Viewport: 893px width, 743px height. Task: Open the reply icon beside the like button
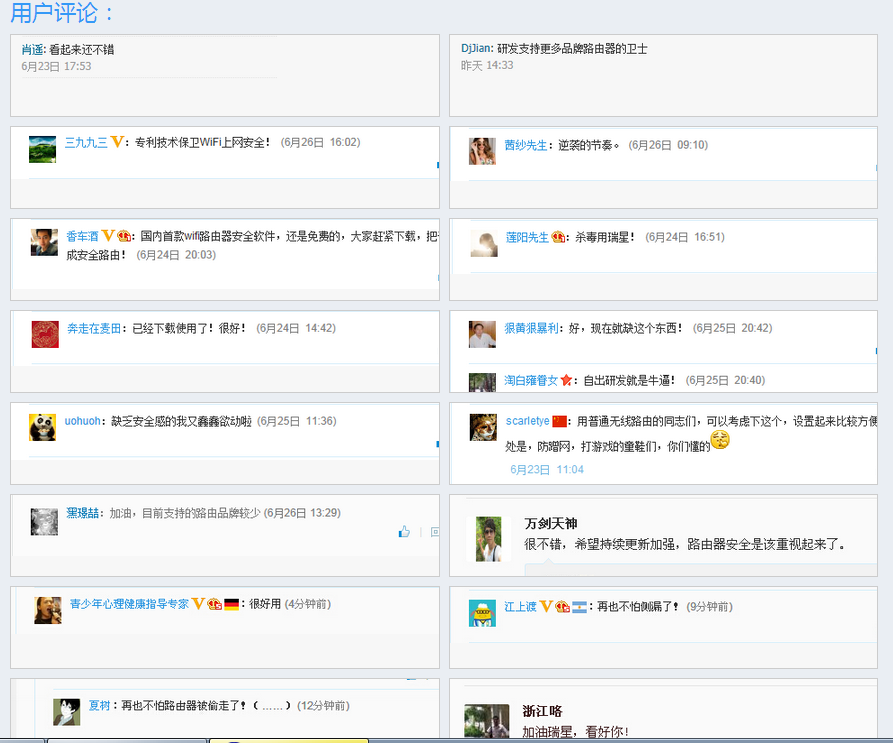point(435,532)
